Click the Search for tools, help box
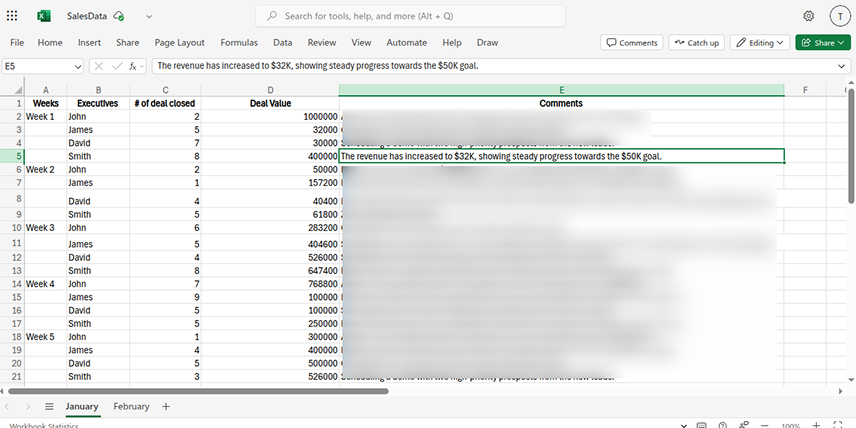The width and height of the screenshot is (856, 428). 411,16
